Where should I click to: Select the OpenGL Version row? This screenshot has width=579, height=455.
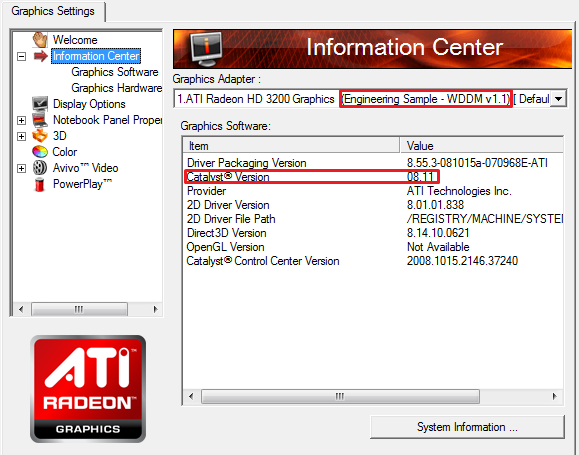(x=373, y=247)
